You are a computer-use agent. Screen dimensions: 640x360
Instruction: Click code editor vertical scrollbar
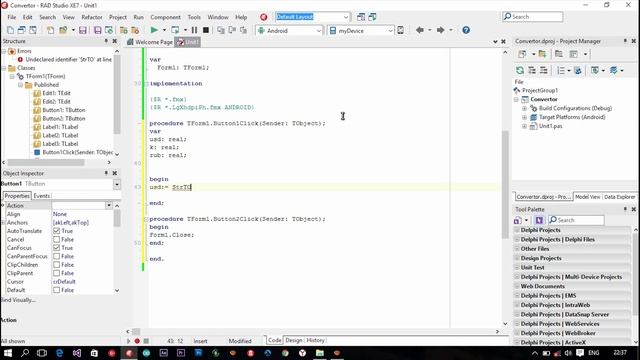(x=505, y=188)
